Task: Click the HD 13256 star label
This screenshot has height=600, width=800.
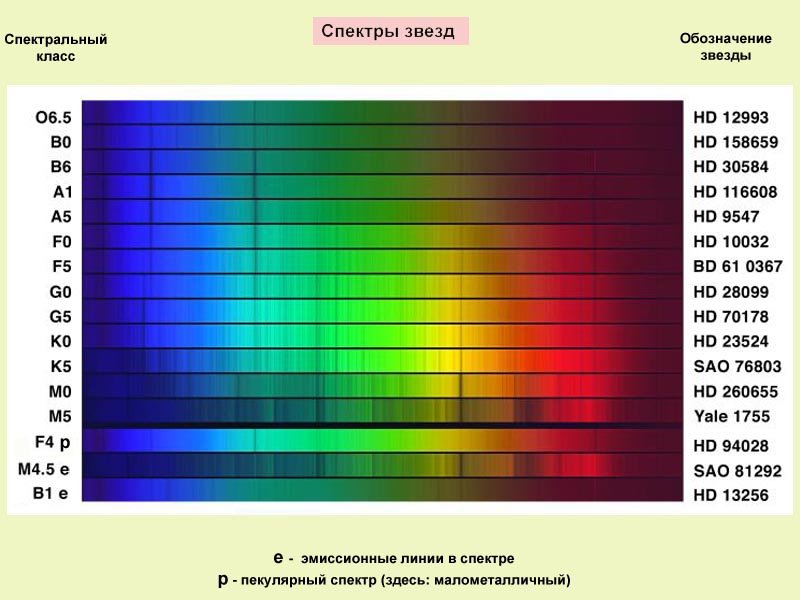Action: click(731, 495)
